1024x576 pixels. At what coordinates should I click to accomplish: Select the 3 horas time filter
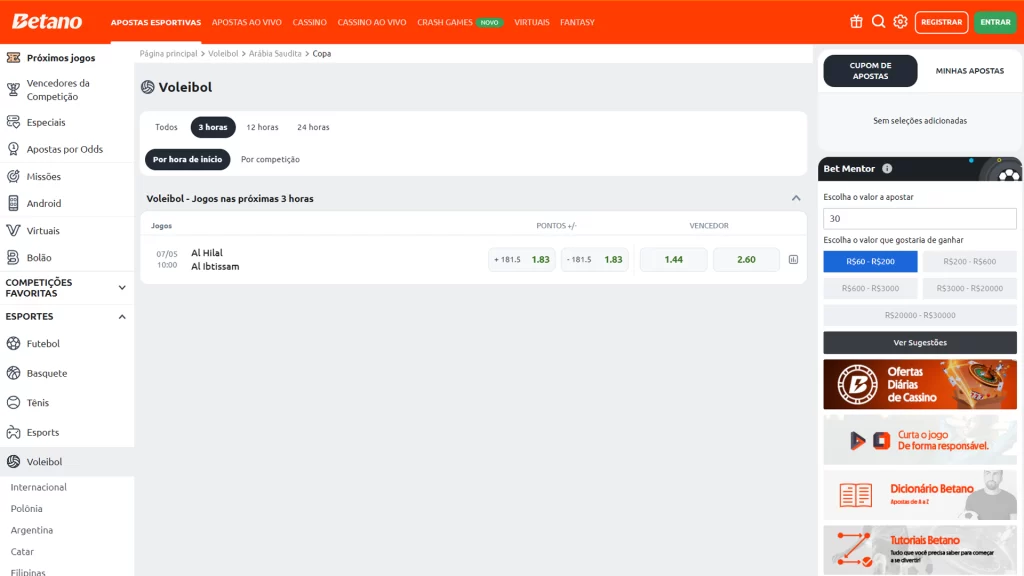pyautogui.click(x=213, y=127)
